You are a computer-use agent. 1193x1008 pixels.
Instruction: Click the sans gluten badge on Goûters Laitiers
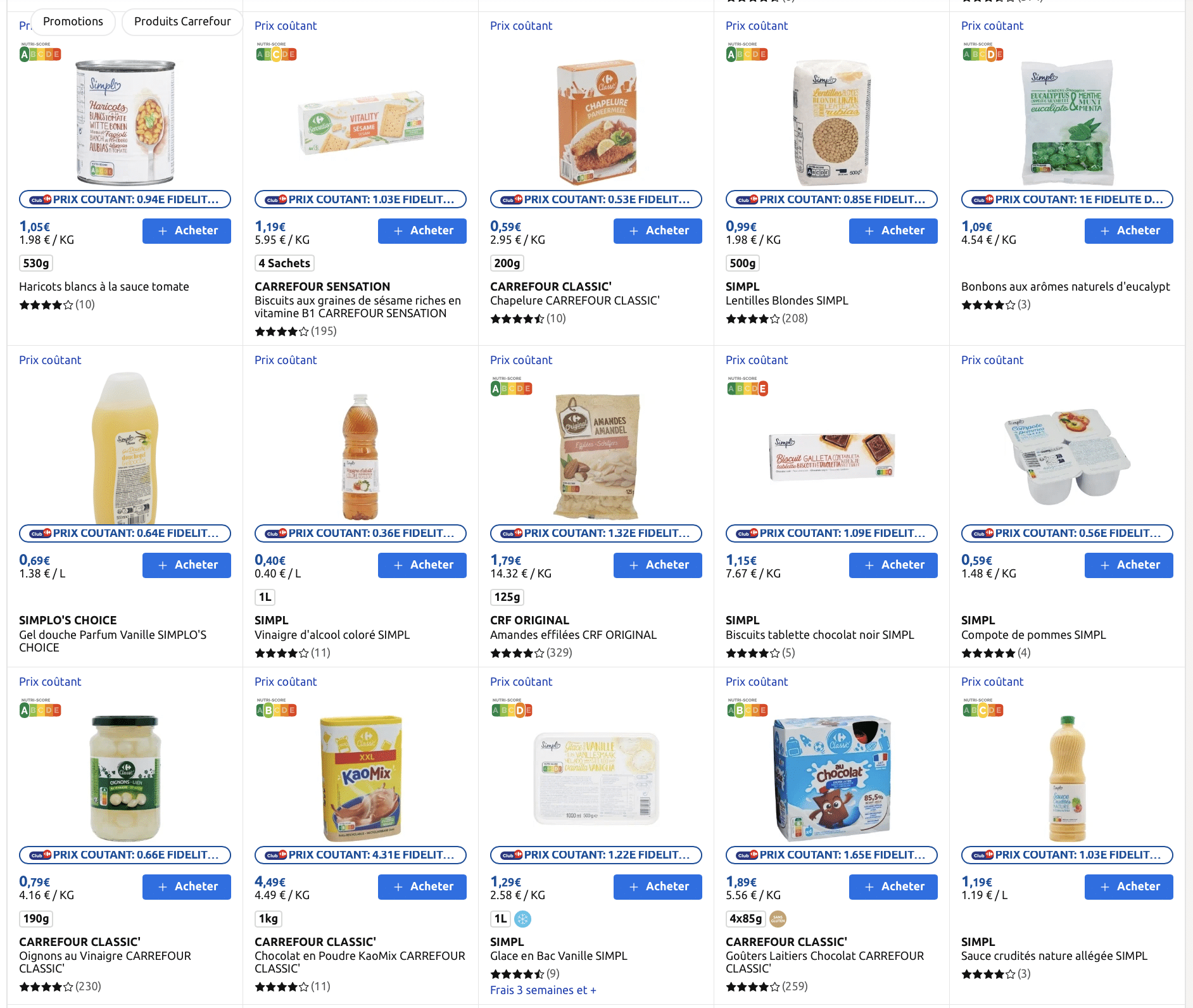tap(778, 919)
